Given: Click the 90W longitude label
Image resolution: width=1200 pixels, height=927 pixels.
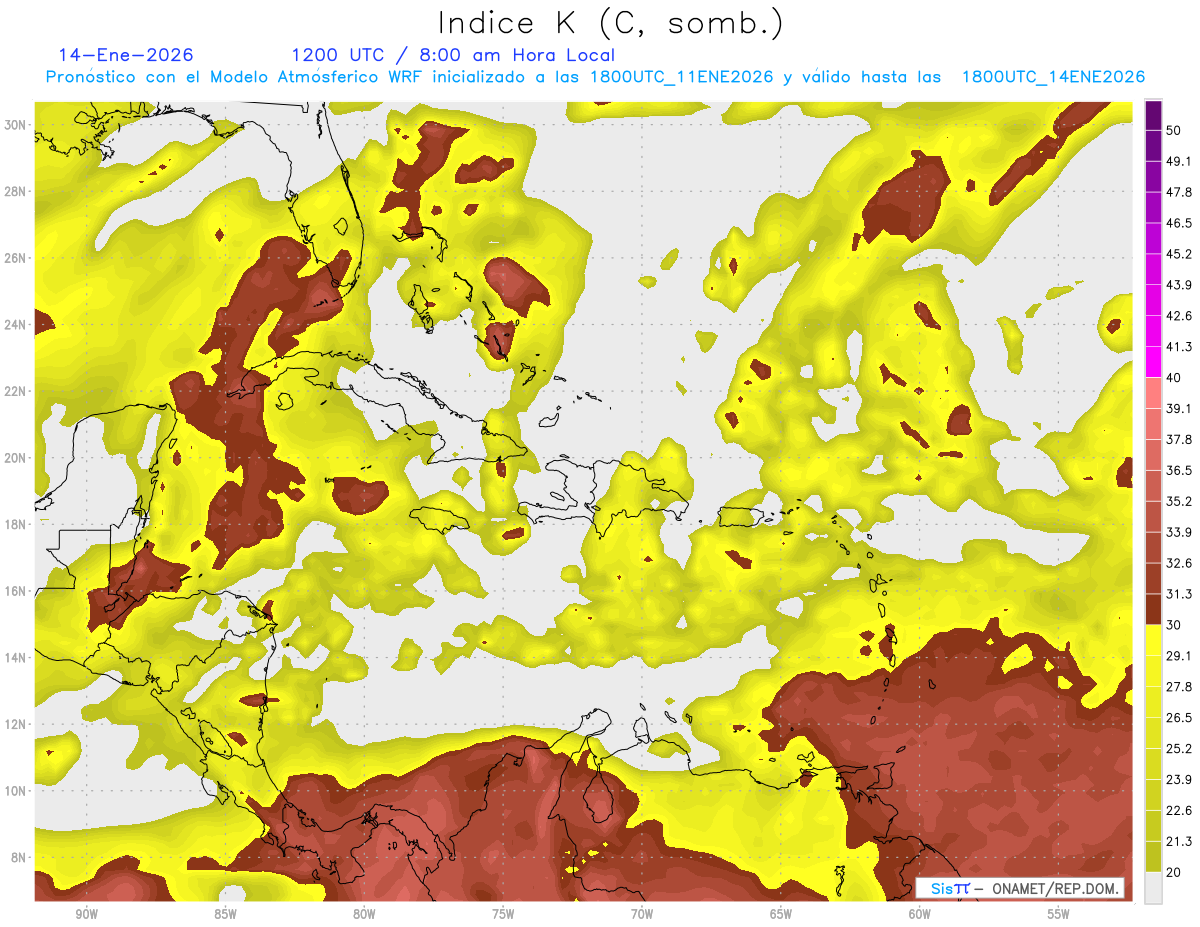Looking at the screenshot, I should tap(86, 914).
